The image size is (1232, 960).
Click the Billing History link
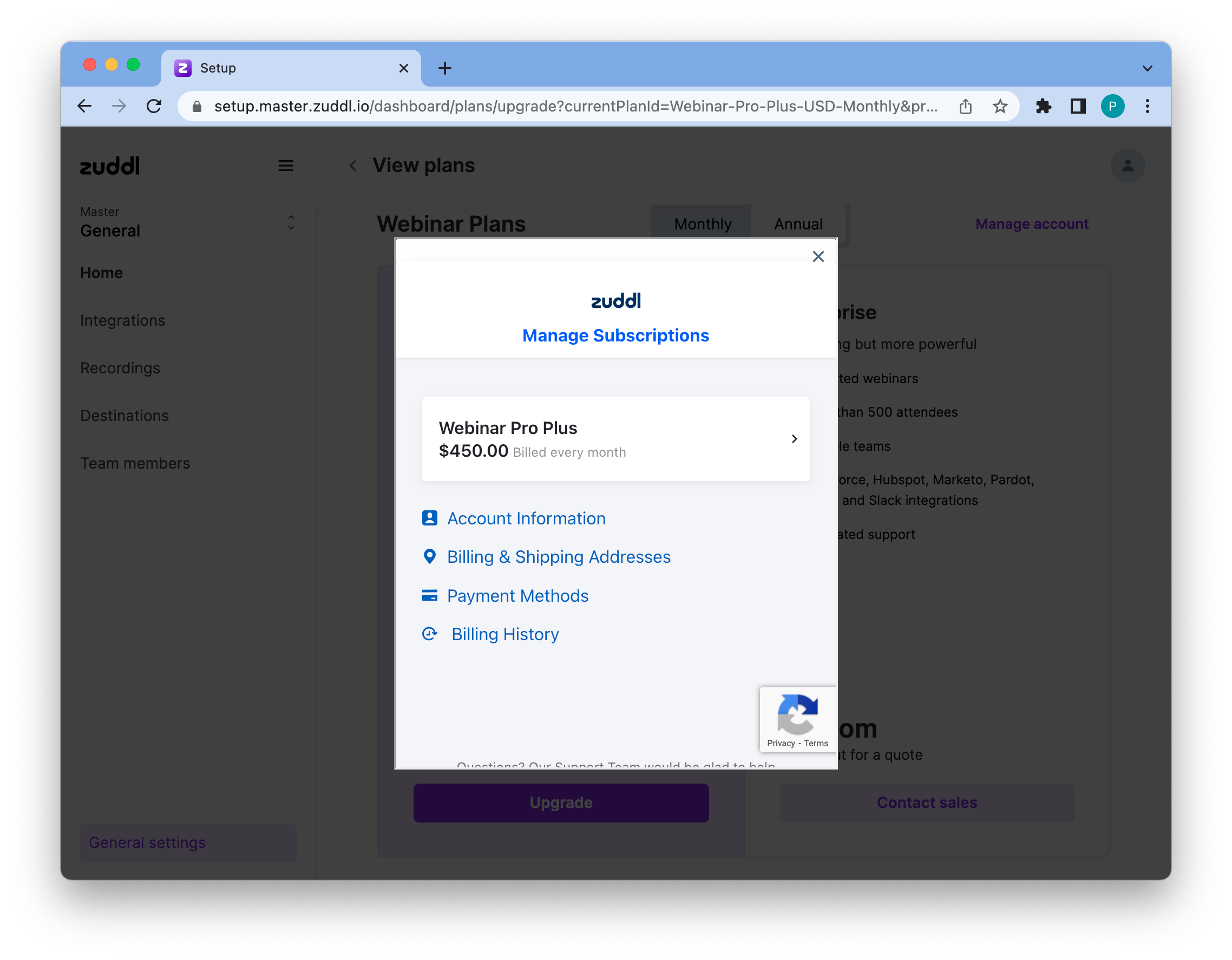pyautogui.click(x=505, y=634)
